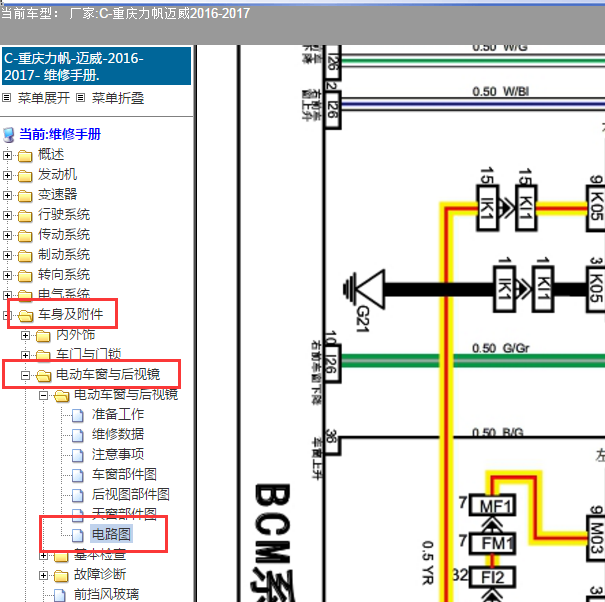Select the 故障诊断 tree item
The image size is (605, 602).
pyautogui.click(x=100, y=575)
